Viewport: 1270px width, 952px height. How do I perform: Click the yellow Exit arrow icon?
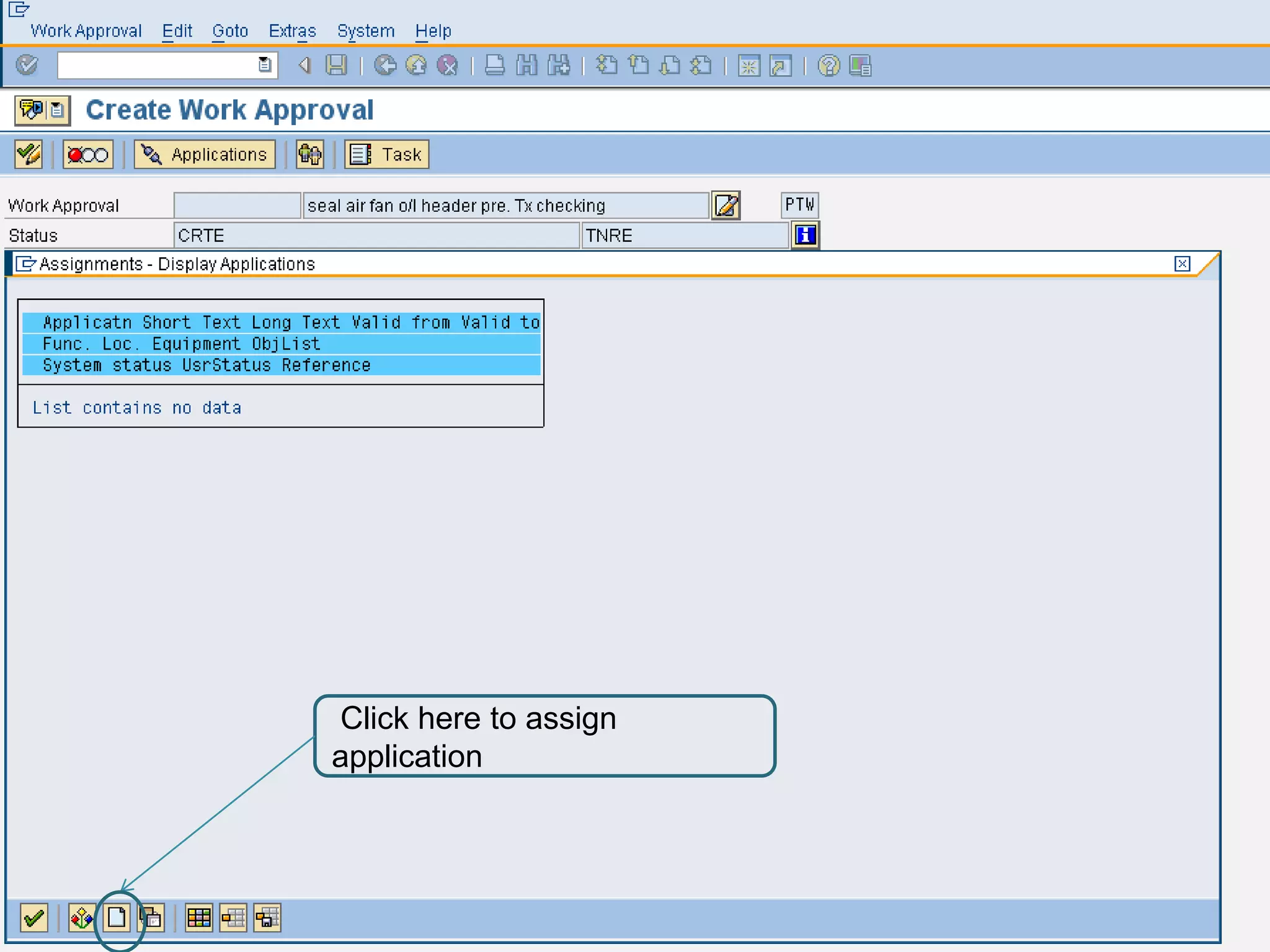click(416, 65)
